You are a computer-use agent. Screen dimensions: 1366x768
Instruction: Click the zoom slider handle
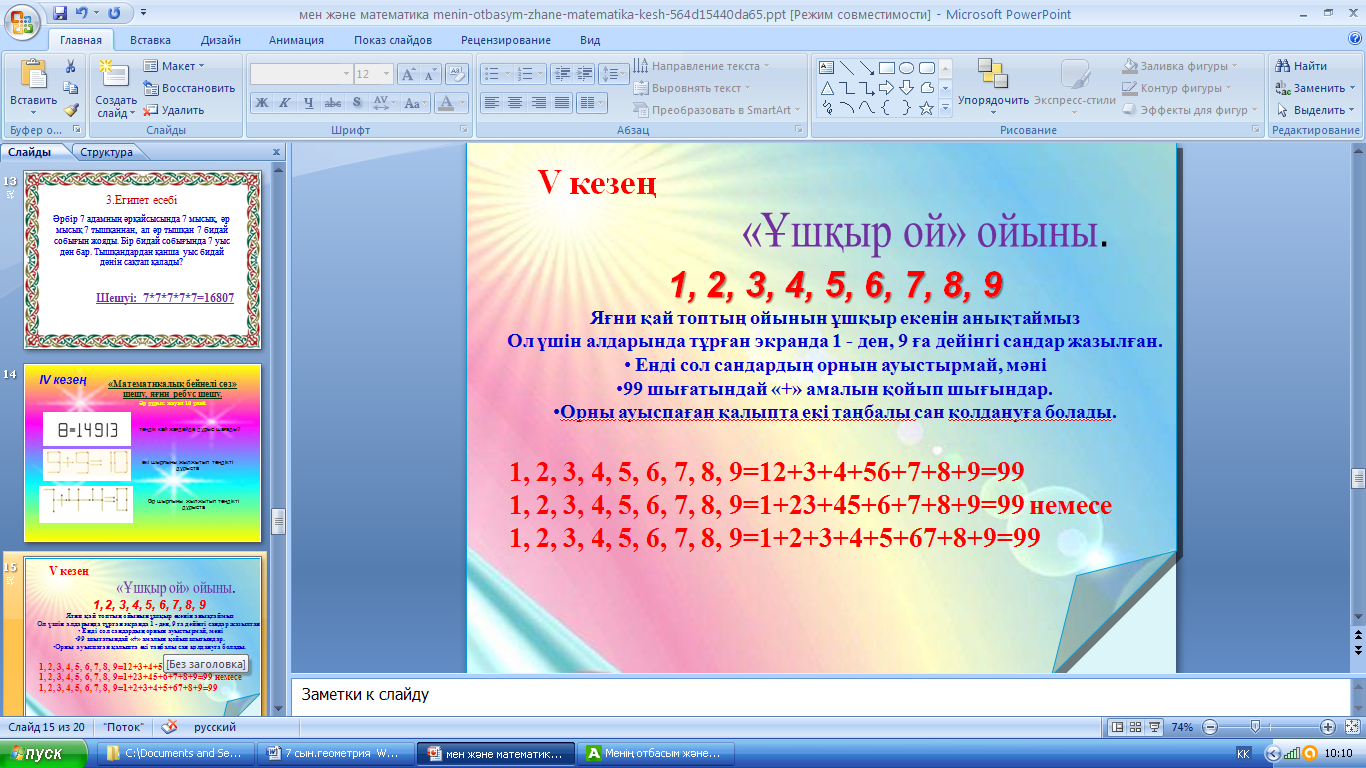1256,727
